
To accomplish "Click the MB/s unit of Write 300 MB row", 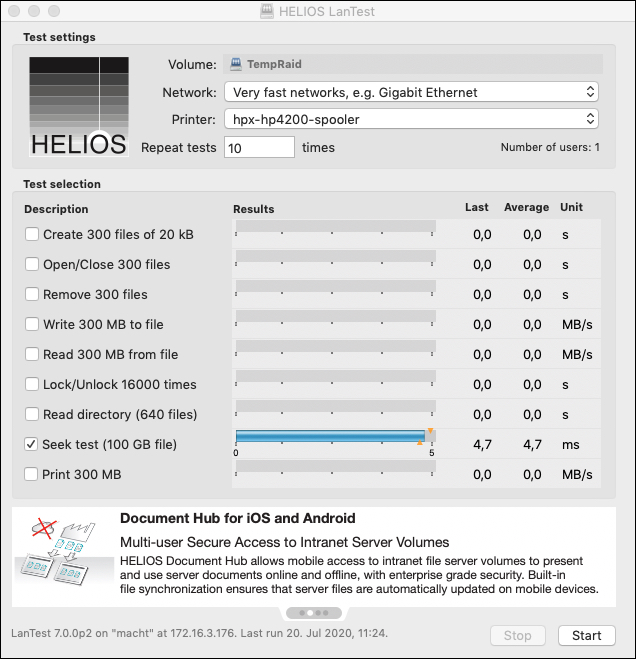I will point(577,324).
